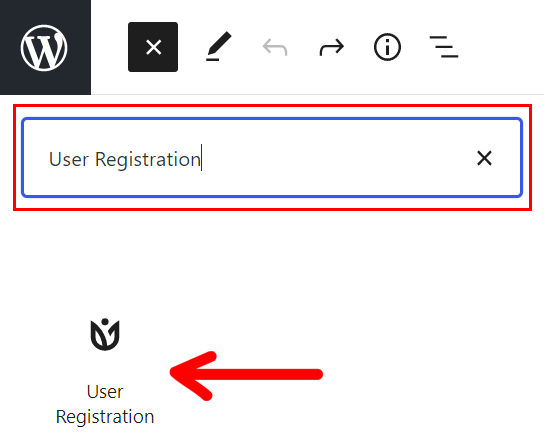Screen dimensions: 545x437
Task: Insert the User Registration block via its icon
Action: point(105,334)
